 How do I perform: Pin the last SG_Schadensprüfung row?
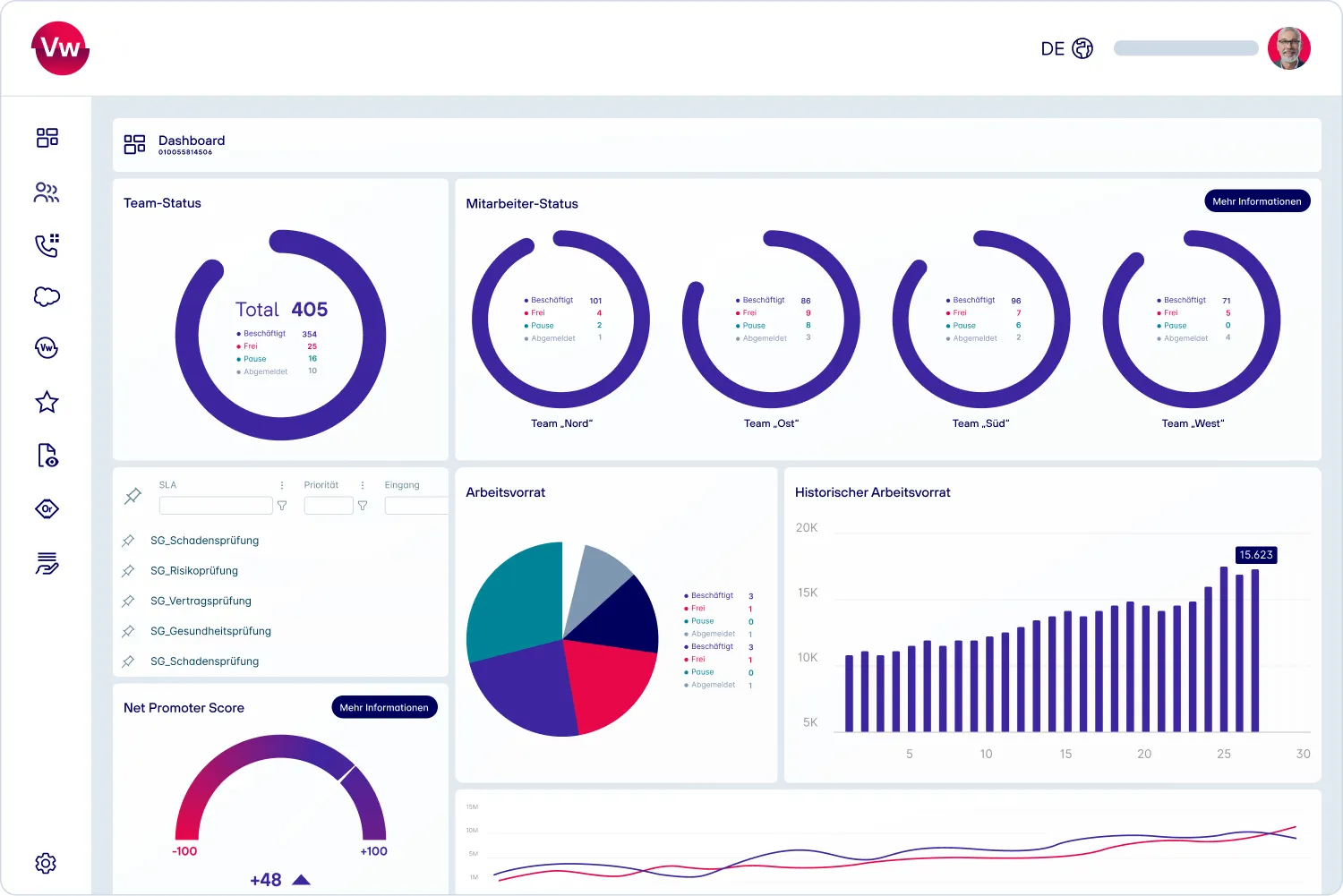[x=128, y=661]
